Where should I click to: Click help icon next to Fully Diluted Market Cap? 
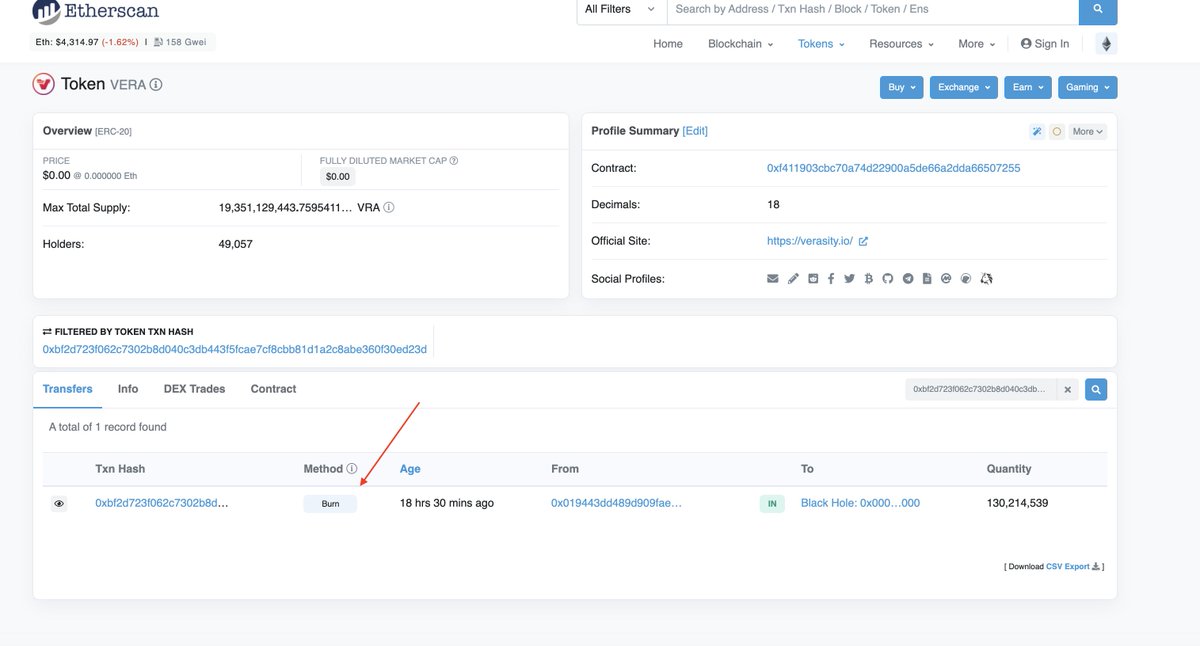pos(454,160)
